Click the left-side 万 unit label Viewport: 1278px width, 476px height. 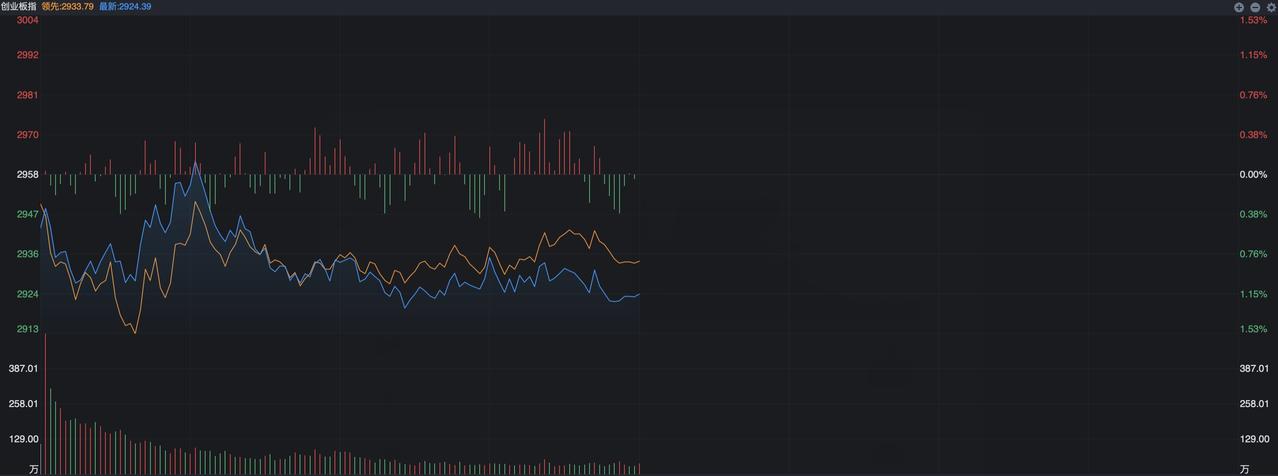(x=33, y=469)
